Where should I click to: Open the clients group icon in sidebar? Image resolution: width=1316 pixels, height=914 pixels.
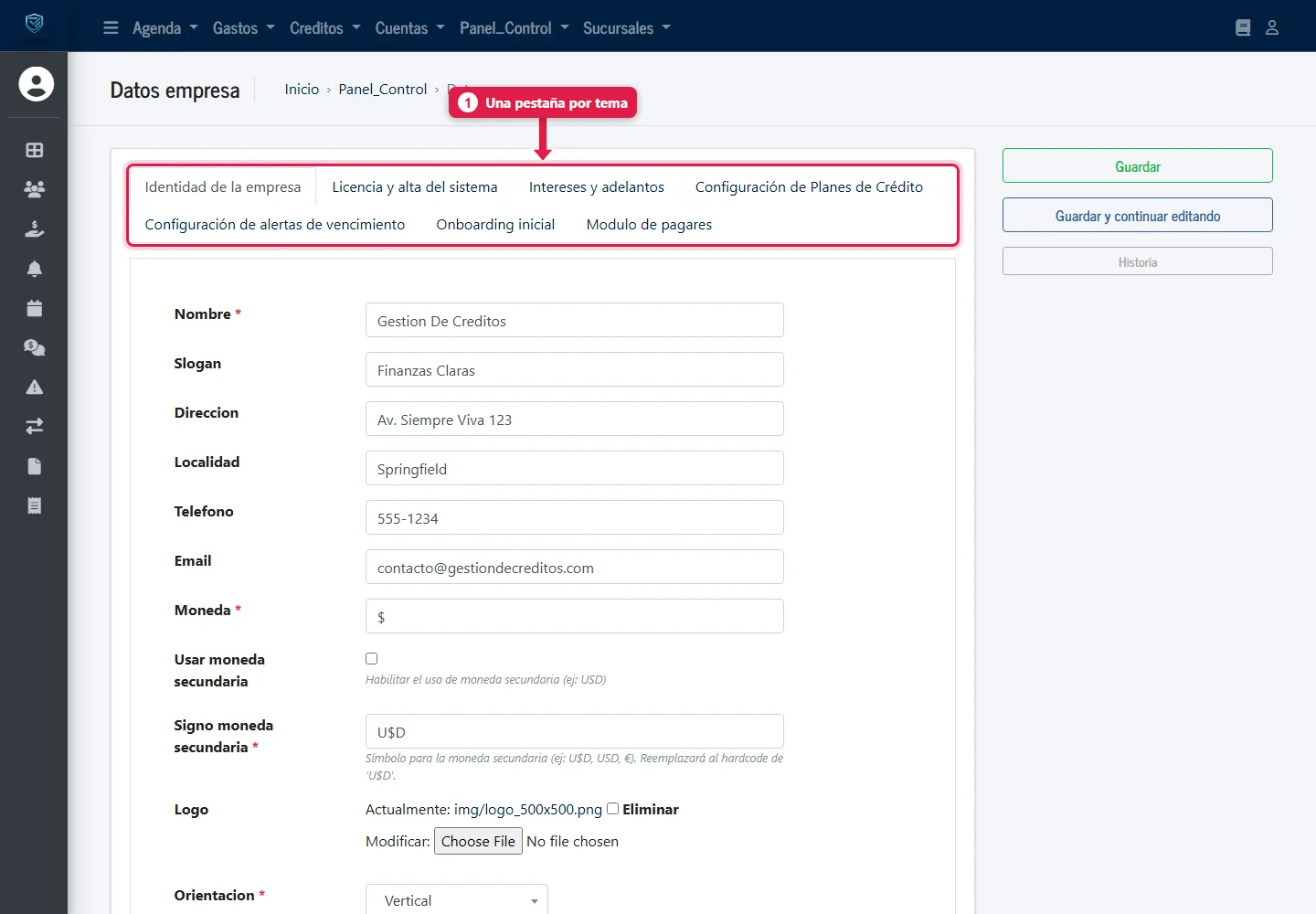pyautogui.click(x=35, y=189)
